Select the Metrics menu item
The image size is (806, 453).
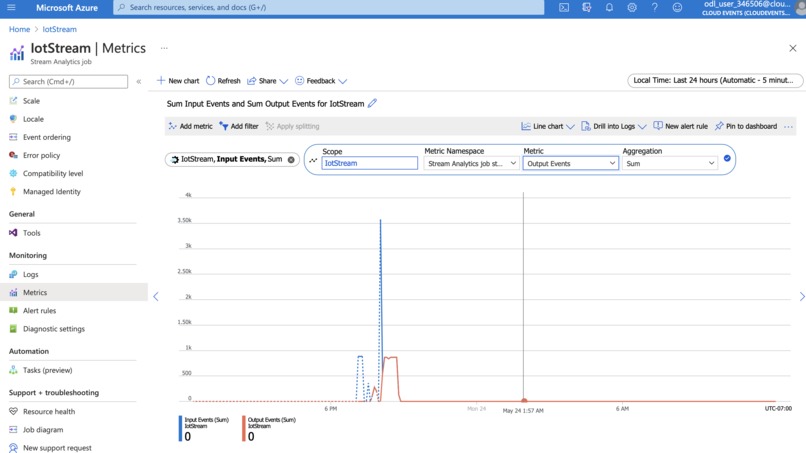point(74,292)
